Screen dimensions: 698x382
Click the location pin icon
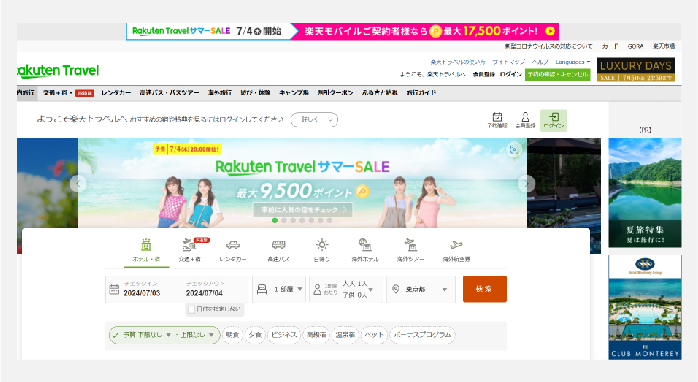pos(395,289)
